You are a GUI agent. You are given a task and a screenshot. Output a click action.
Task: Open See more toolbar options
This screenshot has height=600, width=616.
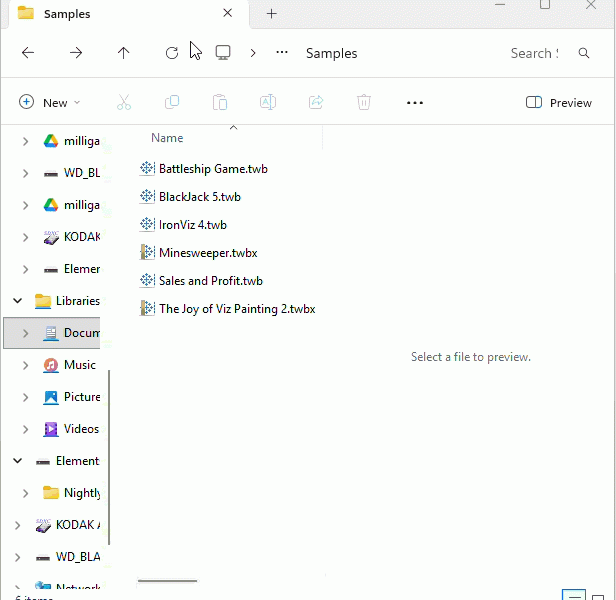pyautogui.click(x=415, y=103)
